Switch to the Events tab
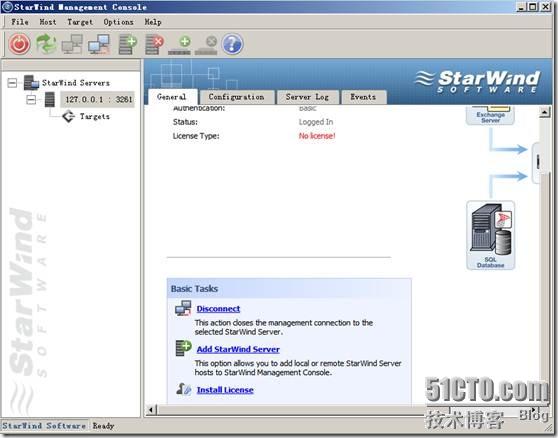Screen dimensions: 558x438 [x=363, y=97]
